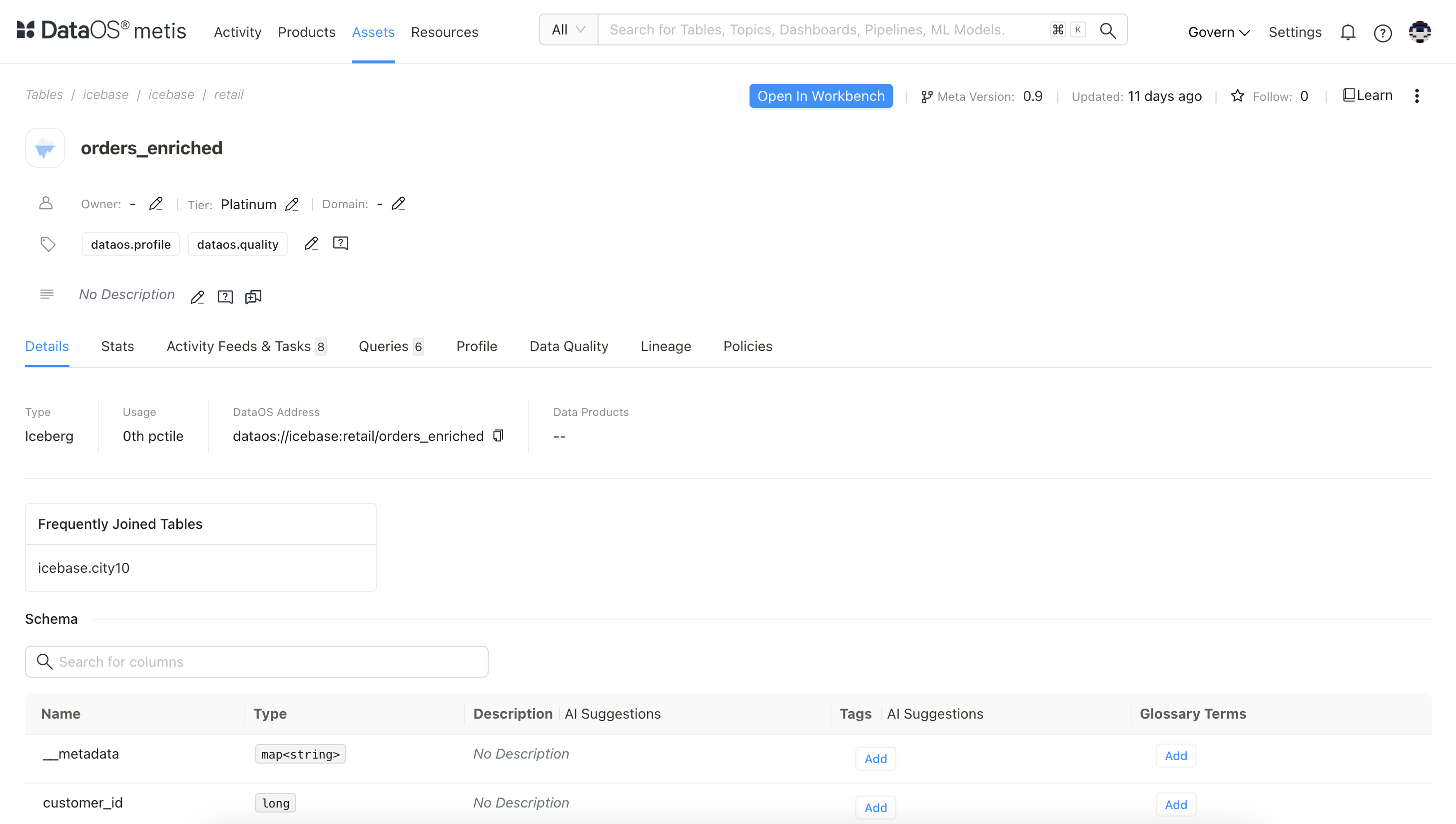Click Open In Workbench button
The width and height of the screenshot is (1456, 824).
(821, 96)
